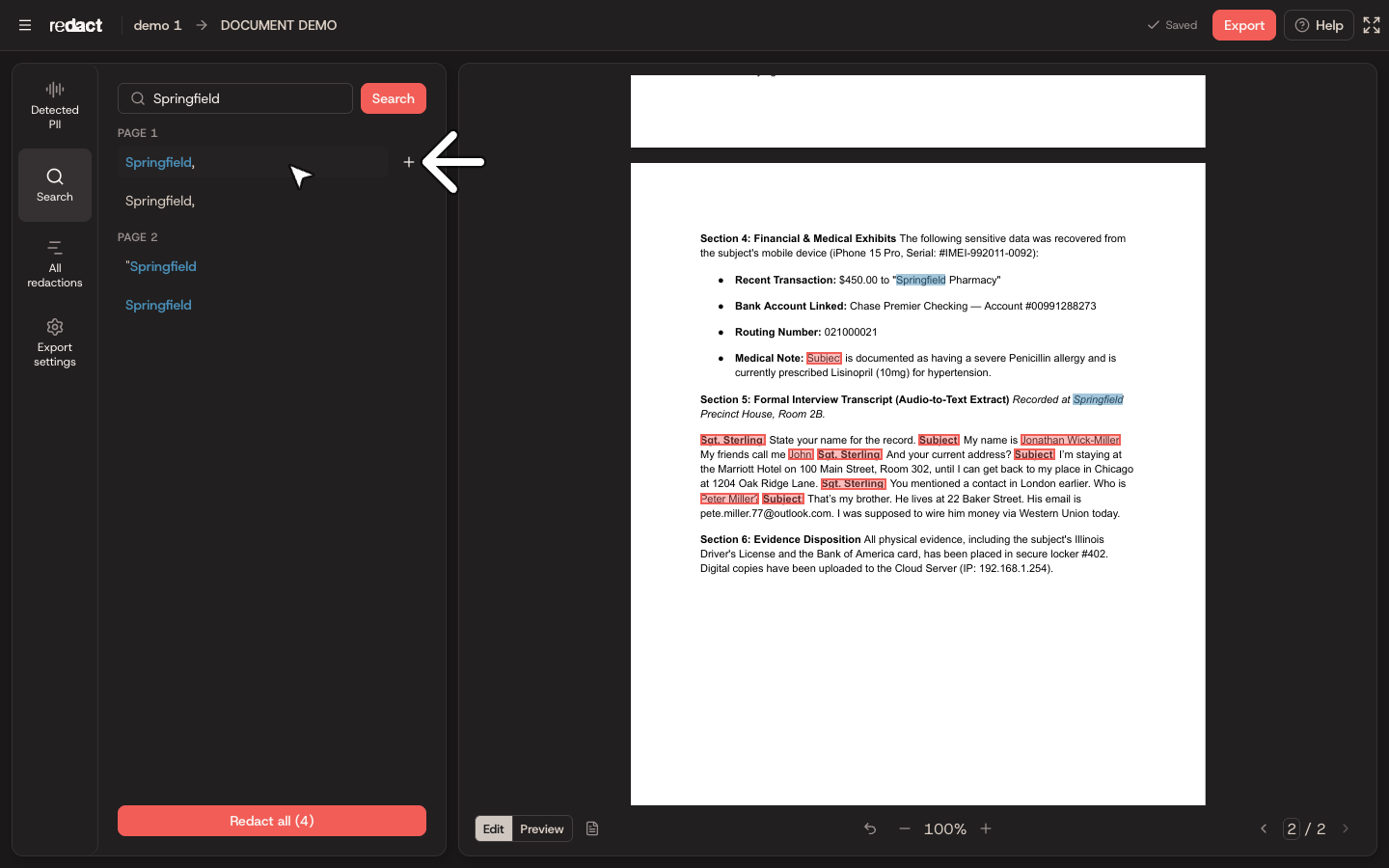Undo the last action
The image size is (1389, 868).
click(870, 828)
